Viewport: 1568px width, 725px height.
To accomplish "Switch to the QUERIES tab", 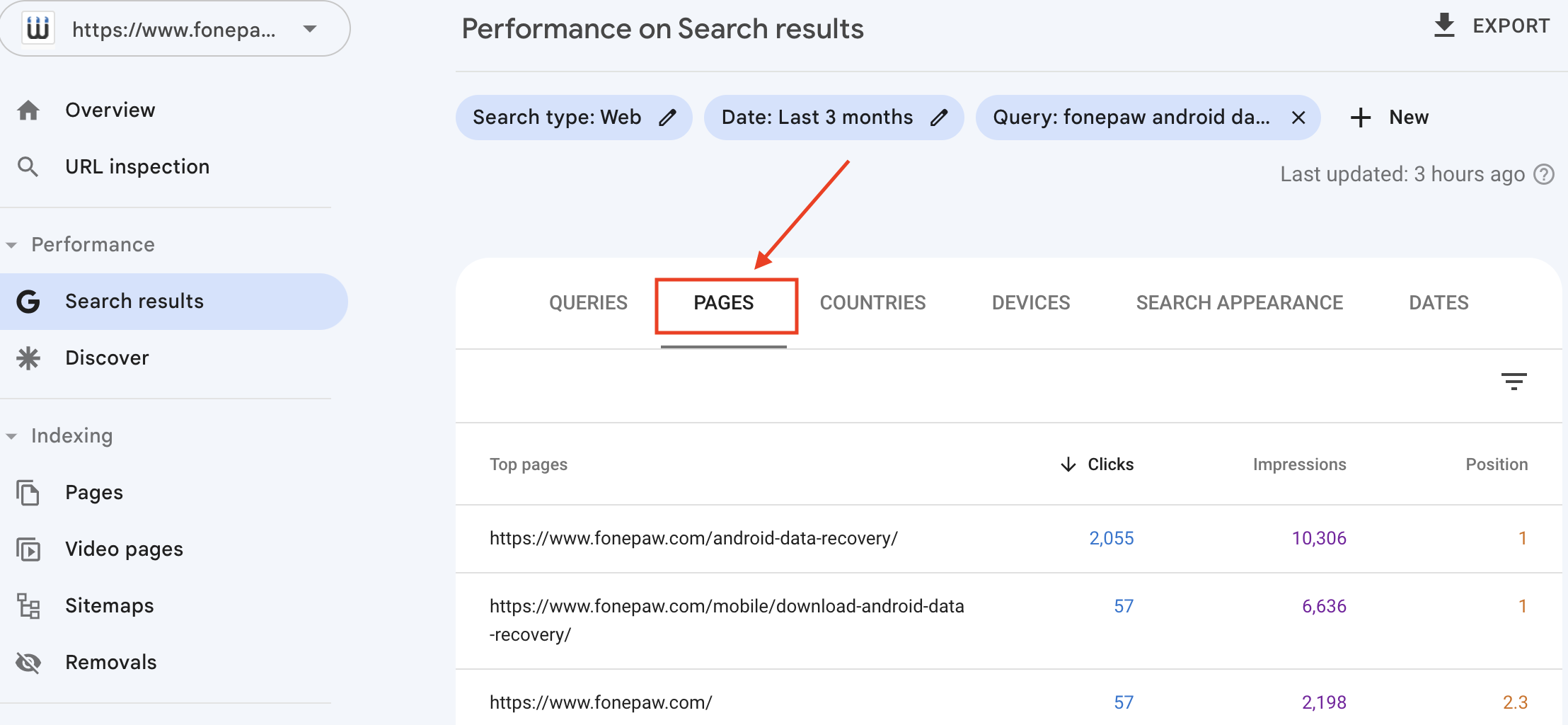I will coord(588,303).
